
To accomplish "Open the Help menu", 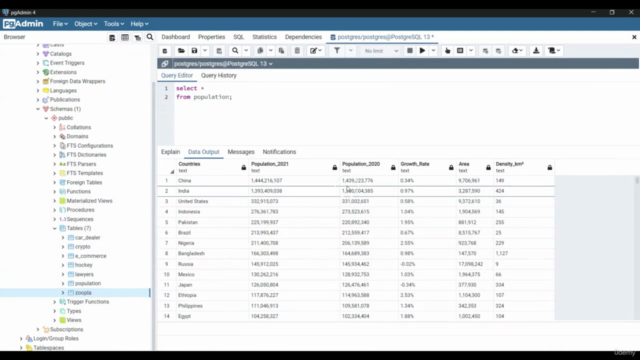I will pos(139,24).
